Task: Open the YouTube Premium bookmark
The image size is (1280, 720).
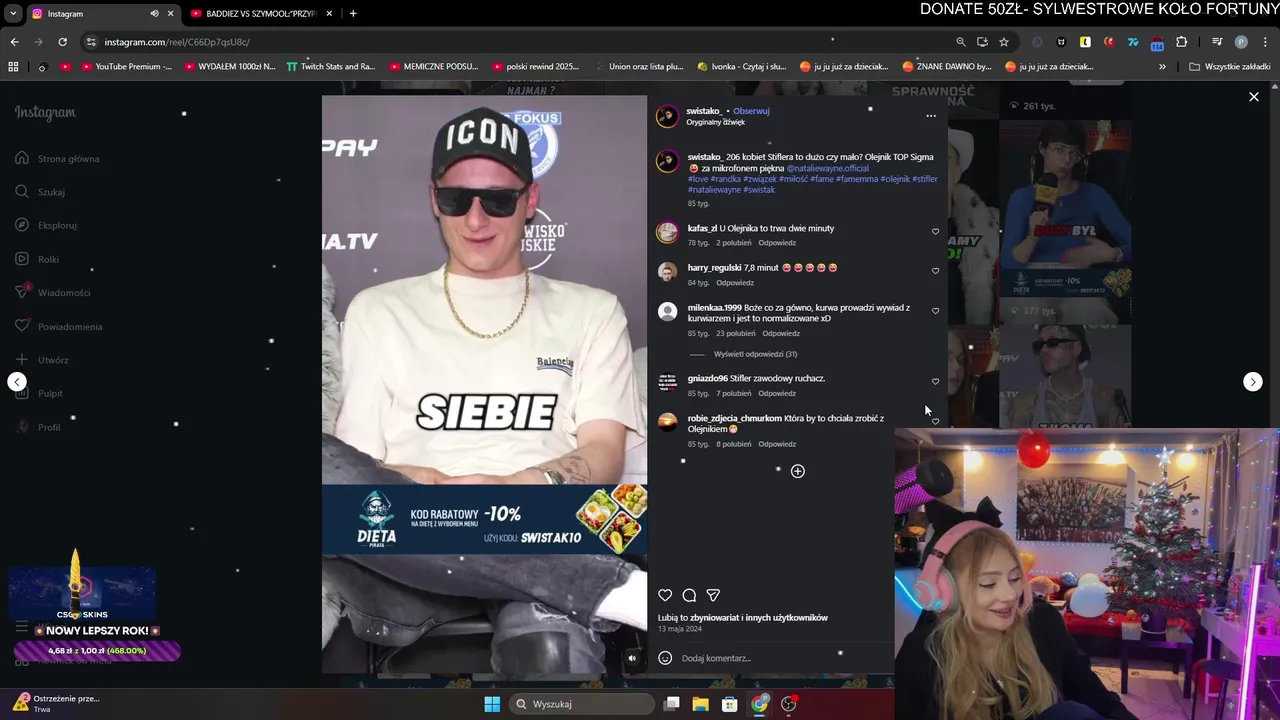Action: (126, 67)
